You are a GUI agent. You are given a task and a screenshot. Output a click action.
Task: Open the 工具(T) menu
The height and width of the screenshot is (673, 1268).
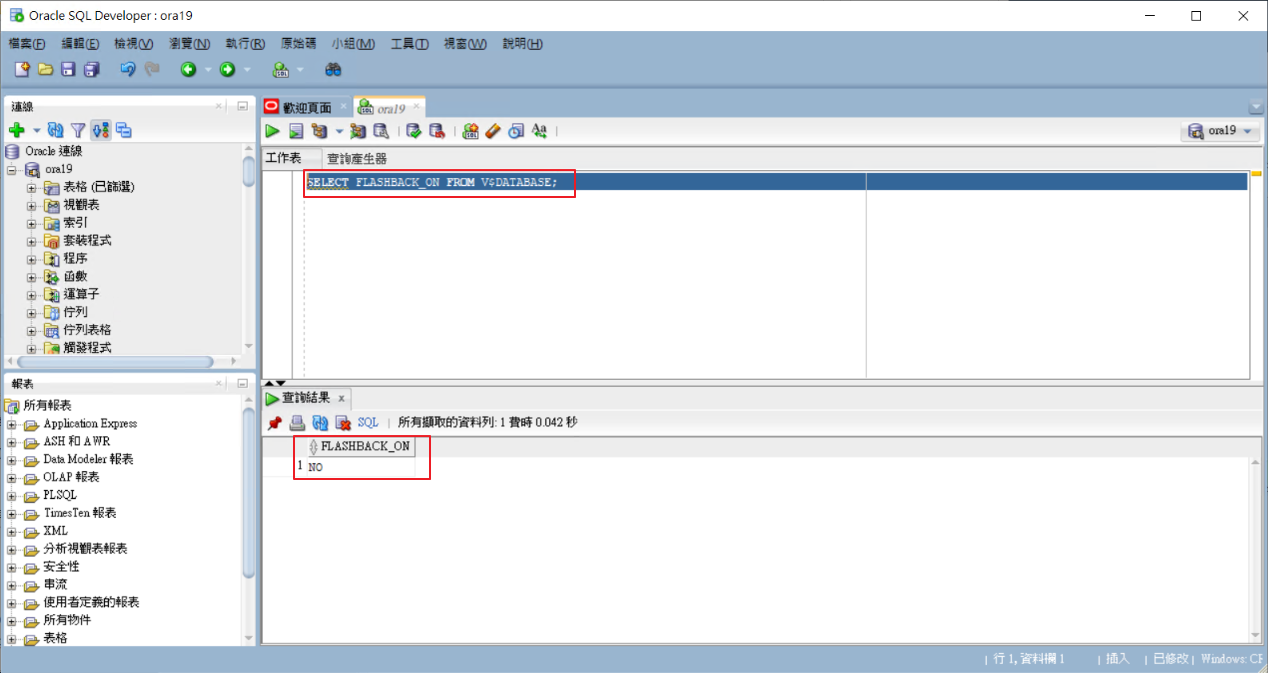pyautogui.click(x=410, y=44)
